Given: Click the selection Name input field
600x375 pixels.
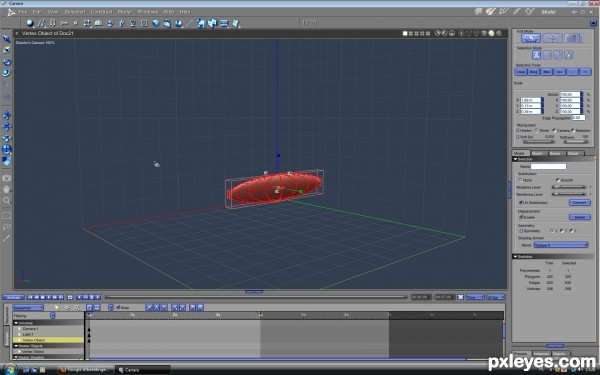Looking at the screenshot, I should tap(548, 166).
